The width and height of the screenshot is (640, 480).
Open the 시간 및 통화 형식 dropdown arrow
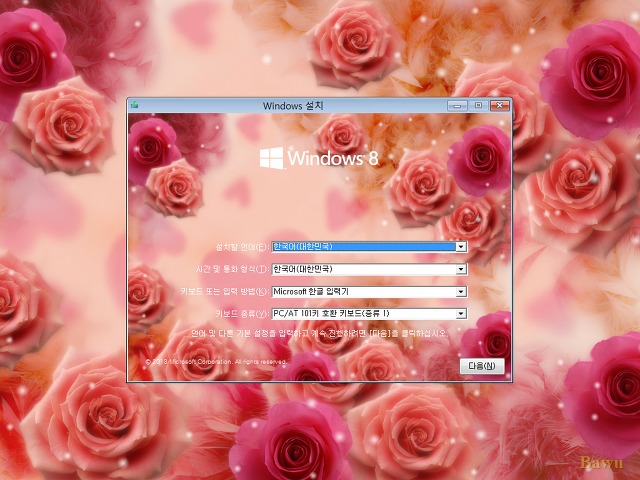coord(461,269)
